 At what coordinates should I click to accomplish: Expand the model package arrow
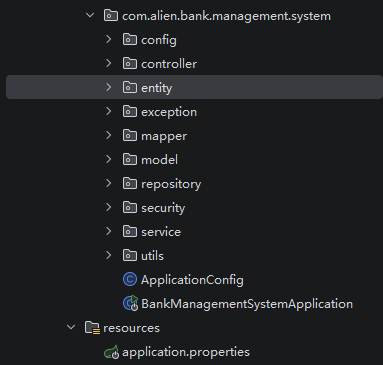(x=109, y=159)
